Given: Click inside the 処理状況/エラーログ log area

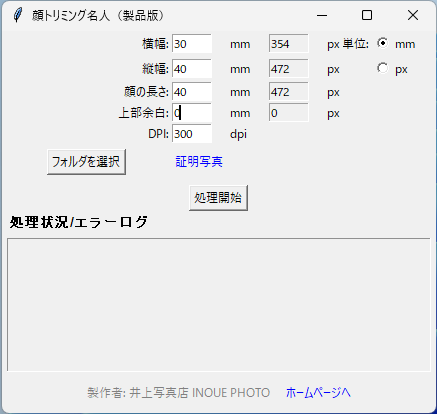Looking at the screenshot, I should 219,304.
